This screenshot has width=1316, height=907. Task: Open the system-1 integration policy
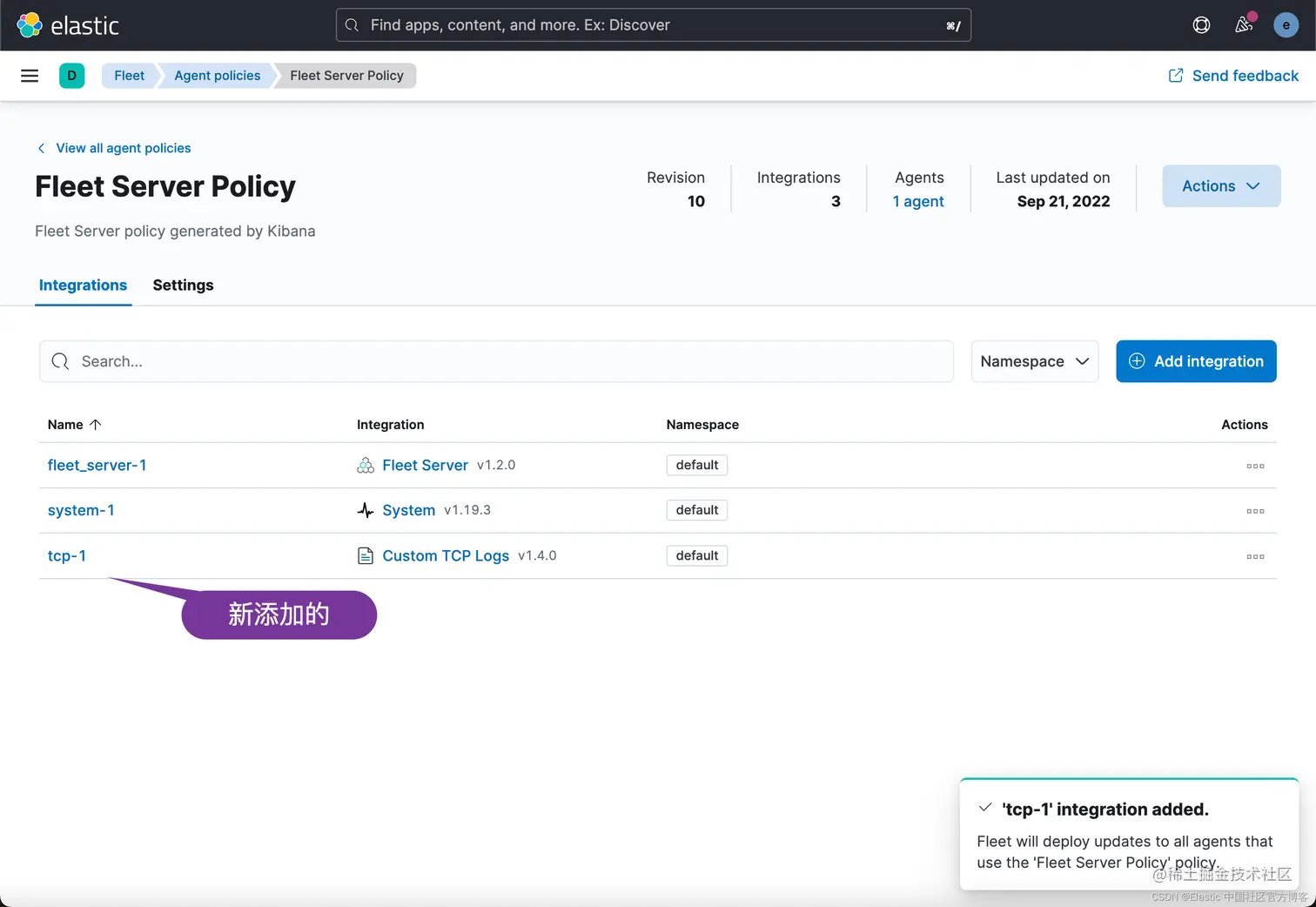pyautogui.click(x=81, y=511)
